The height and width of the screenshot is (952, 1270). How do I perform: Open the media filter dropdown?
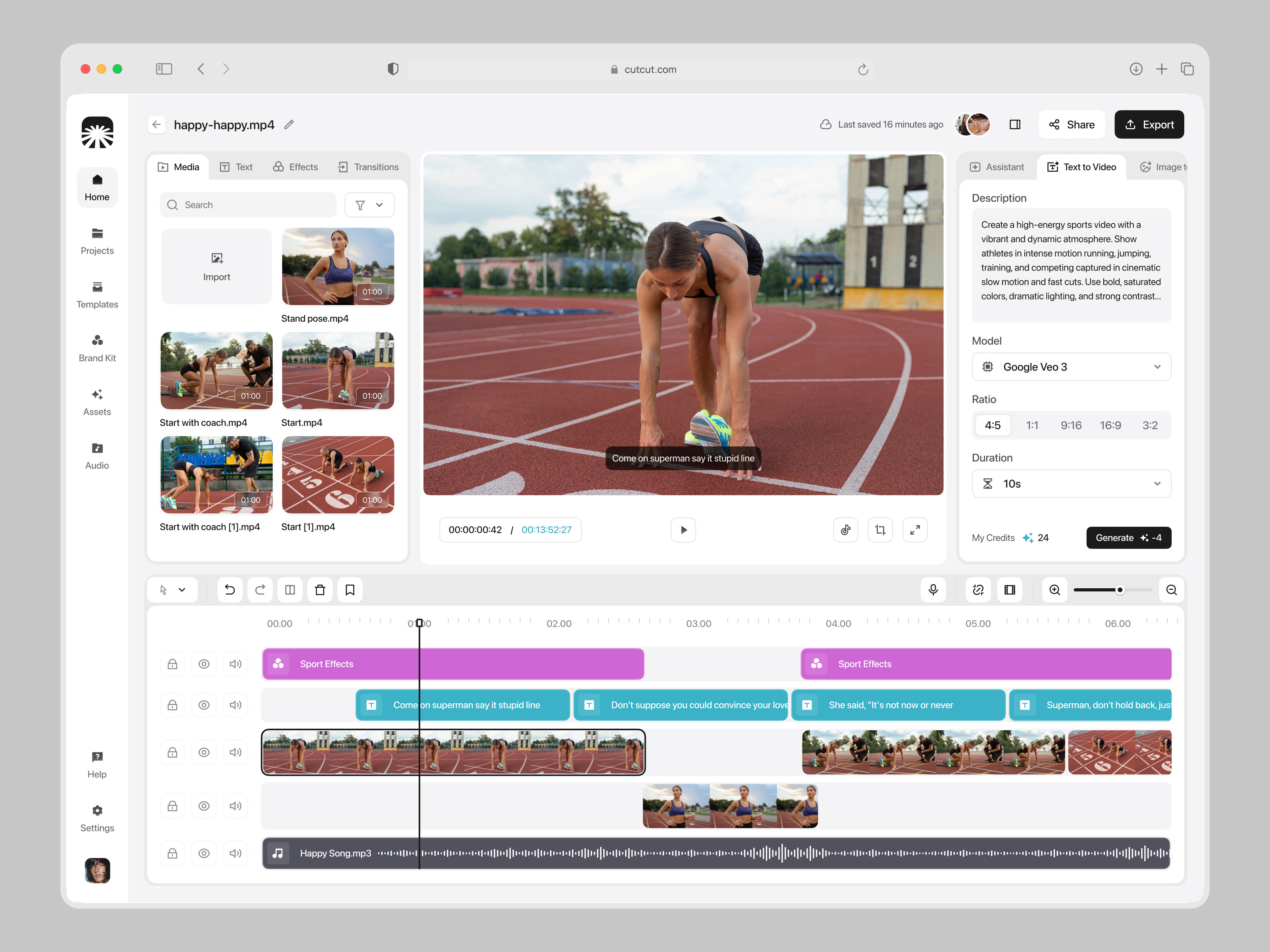[x=369, y=205]
